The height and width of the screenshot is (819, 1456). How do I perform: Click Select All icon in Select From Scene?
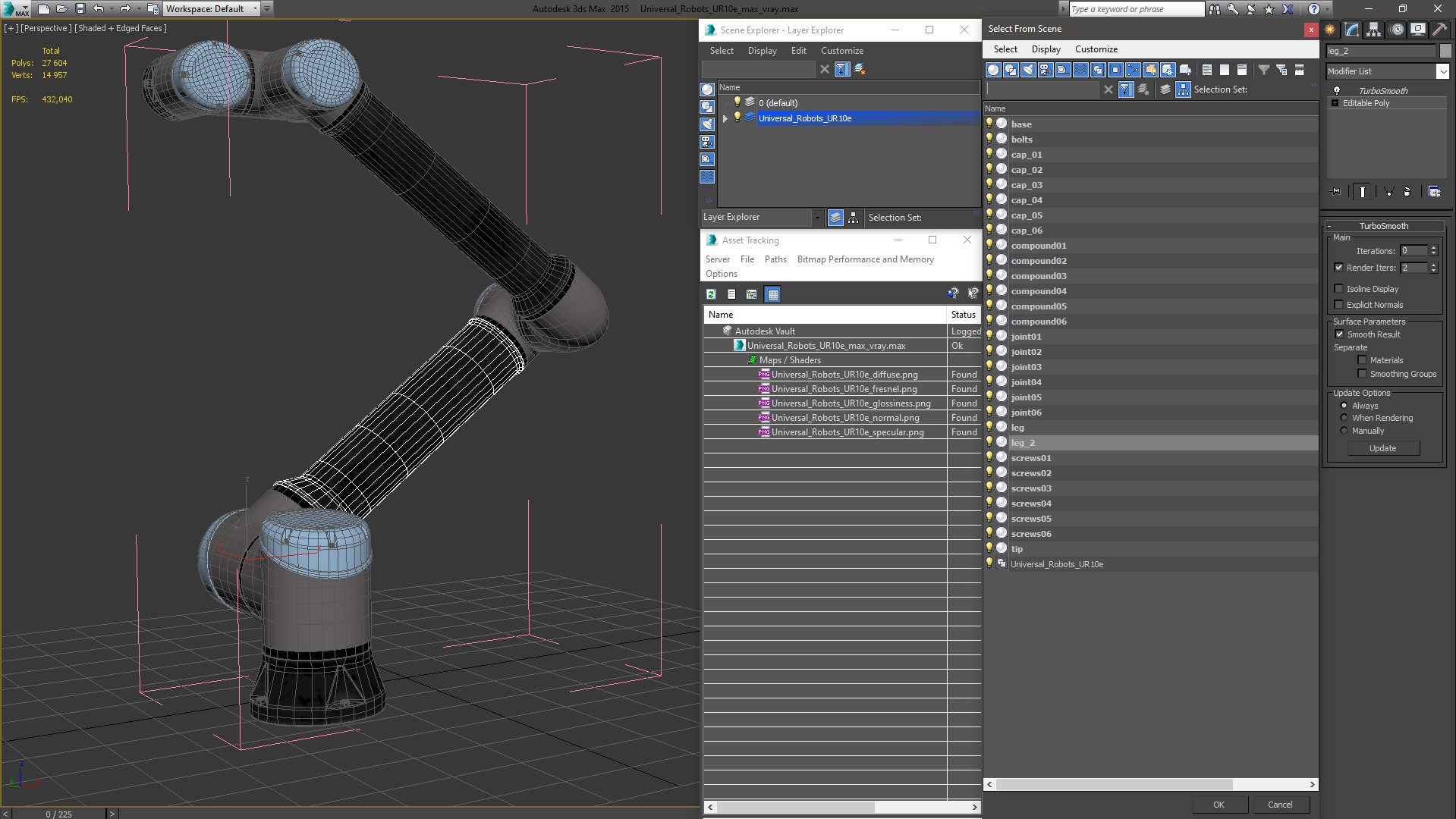tap(1207, 70)
